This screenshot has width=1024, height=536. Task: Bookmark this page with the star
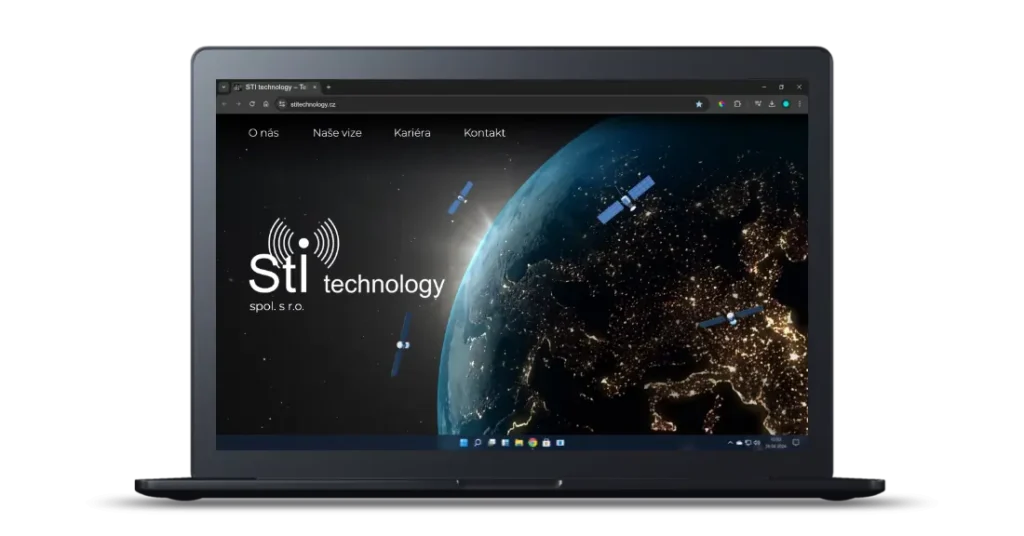(699, 104)
